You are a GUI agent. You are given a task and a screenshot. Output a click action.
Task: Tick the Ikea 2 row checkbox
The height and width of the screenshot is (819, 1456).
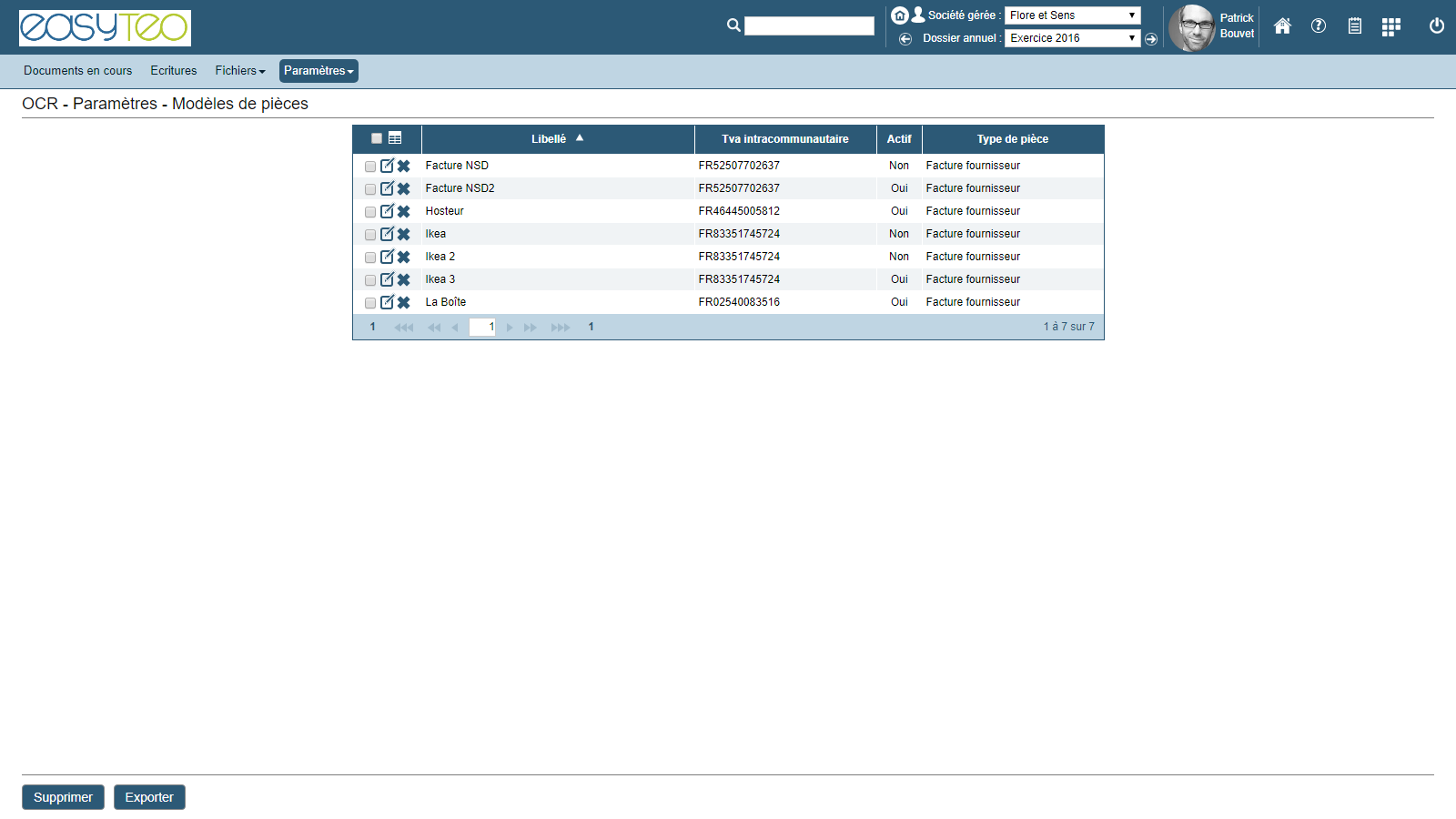pyautogui.click(x=370, y=258)
